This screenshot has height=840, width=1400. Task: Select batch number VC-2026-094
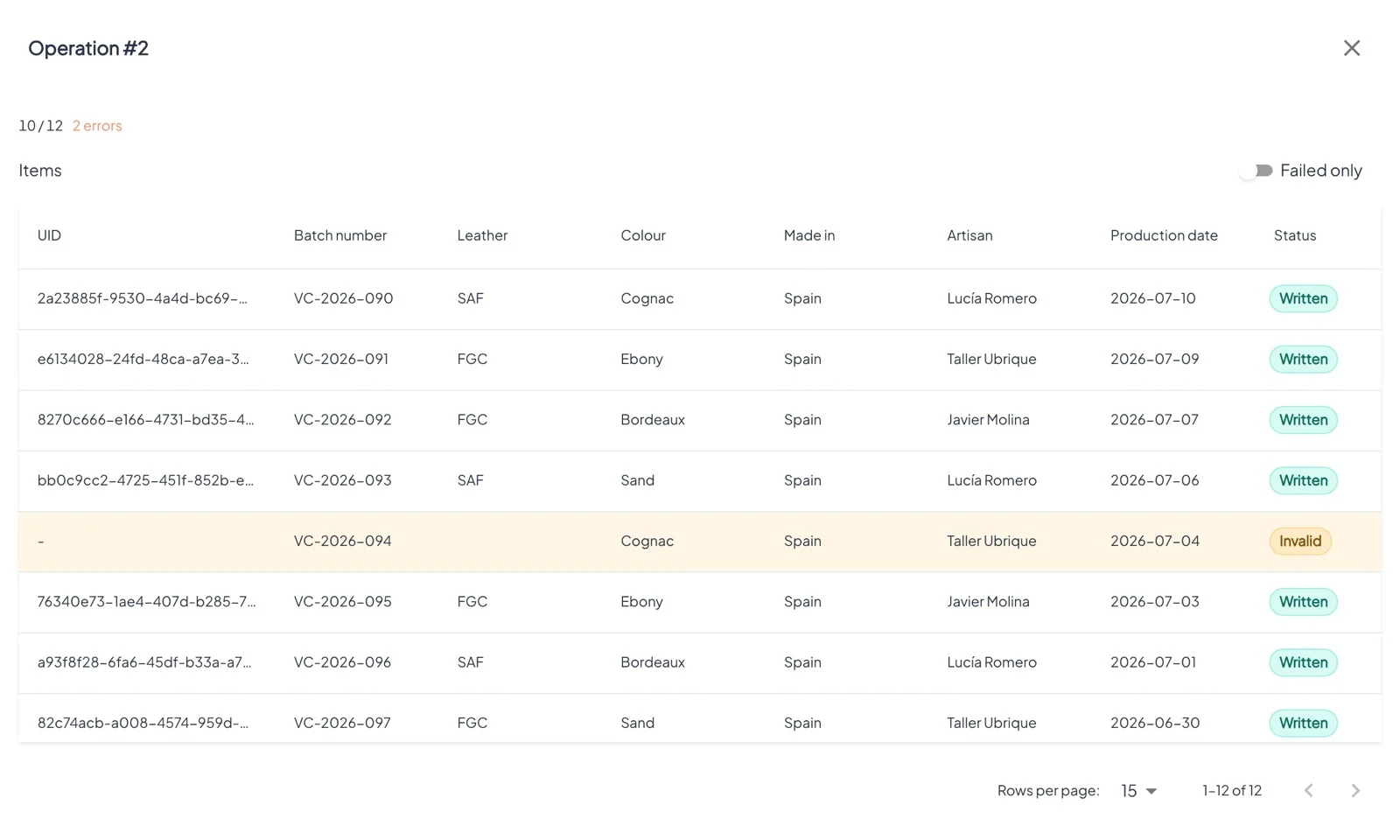tap(342, 542)
